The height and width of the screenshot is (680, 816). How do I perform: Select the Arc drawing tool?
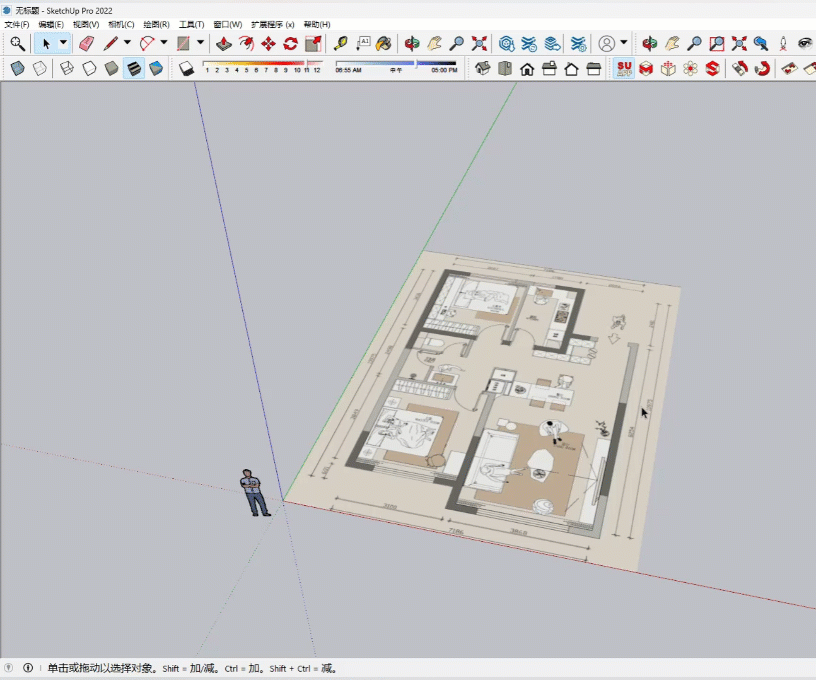pos(147,44)
